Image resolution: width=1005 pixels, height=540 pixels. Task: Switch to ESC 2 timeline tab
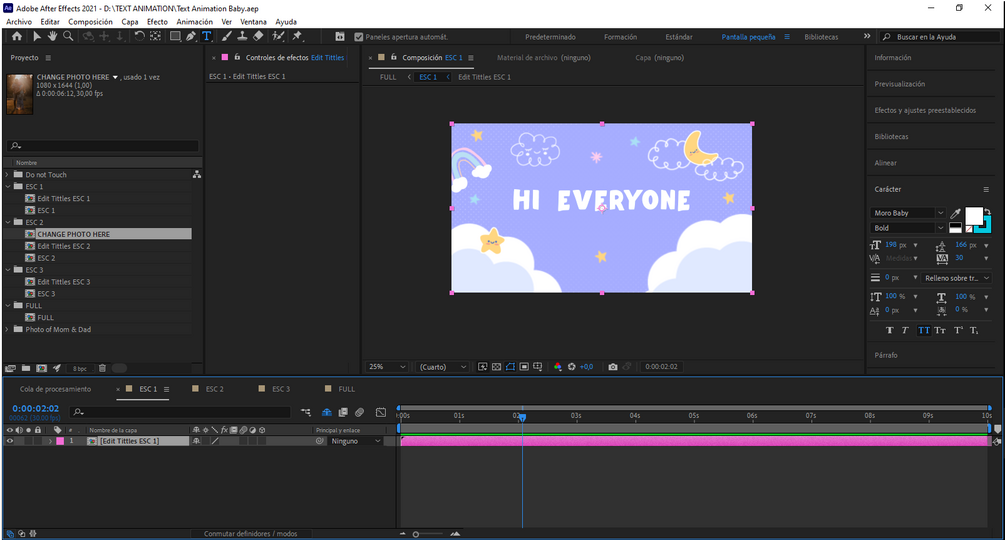(214, 389)
